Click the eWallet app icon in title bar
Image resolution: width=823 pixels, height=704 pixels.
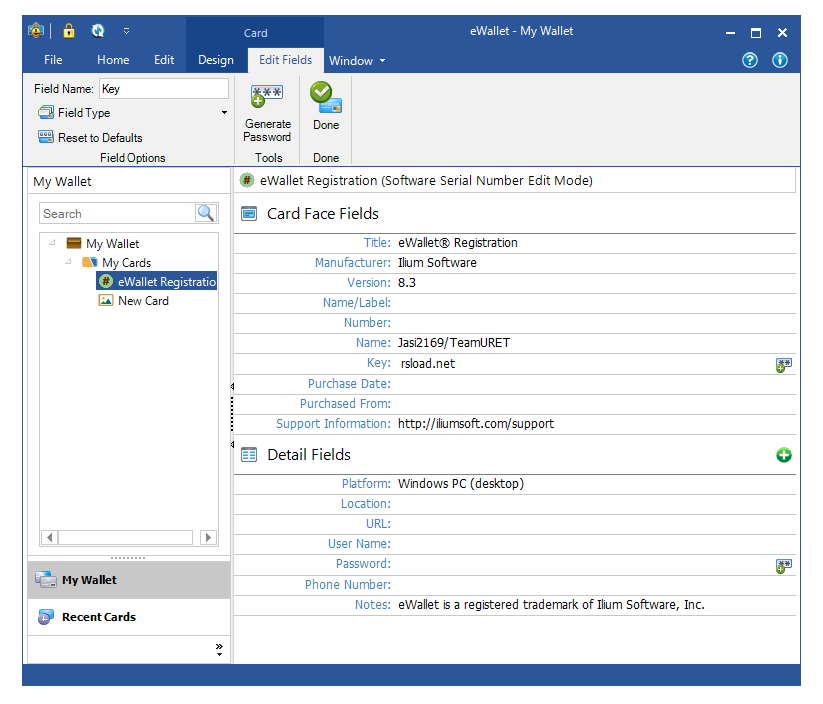click(36, 31)
